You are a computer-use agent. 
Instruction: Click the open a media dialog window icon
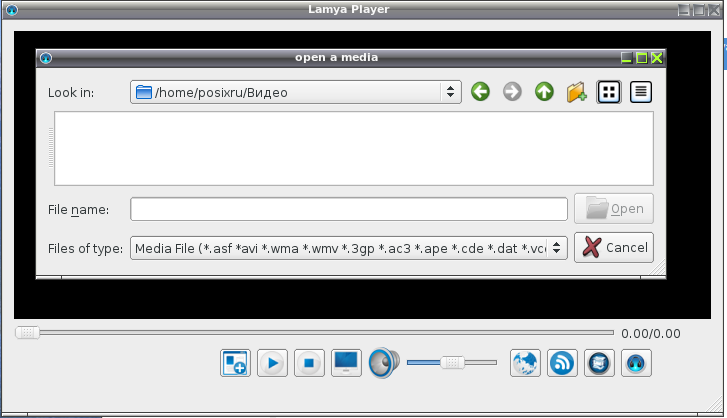(x=45, y=58)
